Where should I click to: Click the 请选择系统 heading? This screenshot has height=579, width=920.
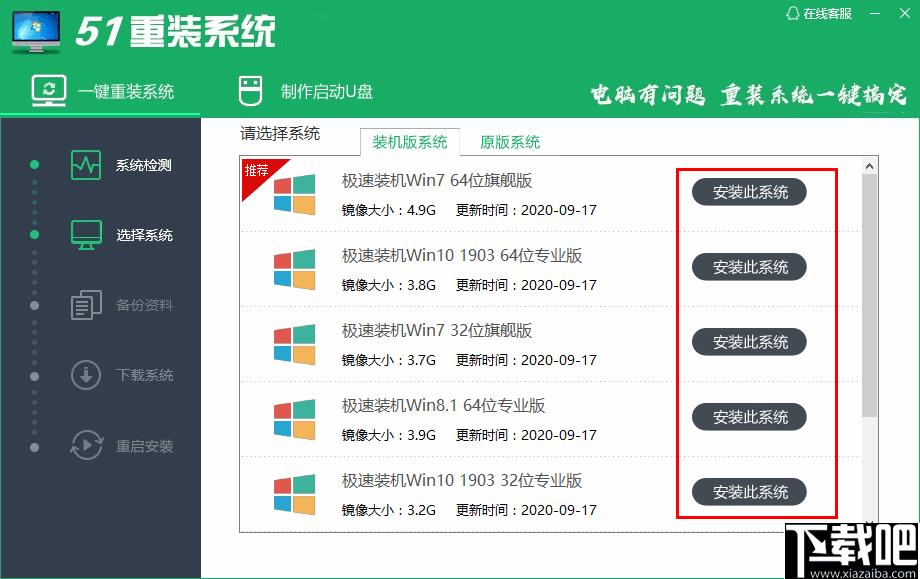click(280, 134)
